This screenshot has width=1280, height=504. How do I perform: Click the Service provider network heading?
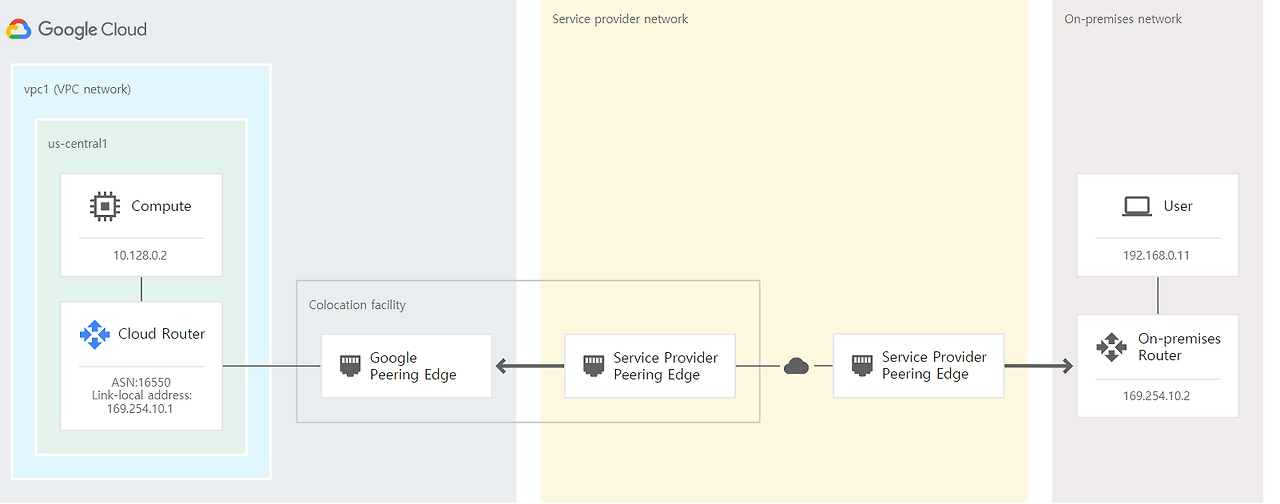pos(620,19)
